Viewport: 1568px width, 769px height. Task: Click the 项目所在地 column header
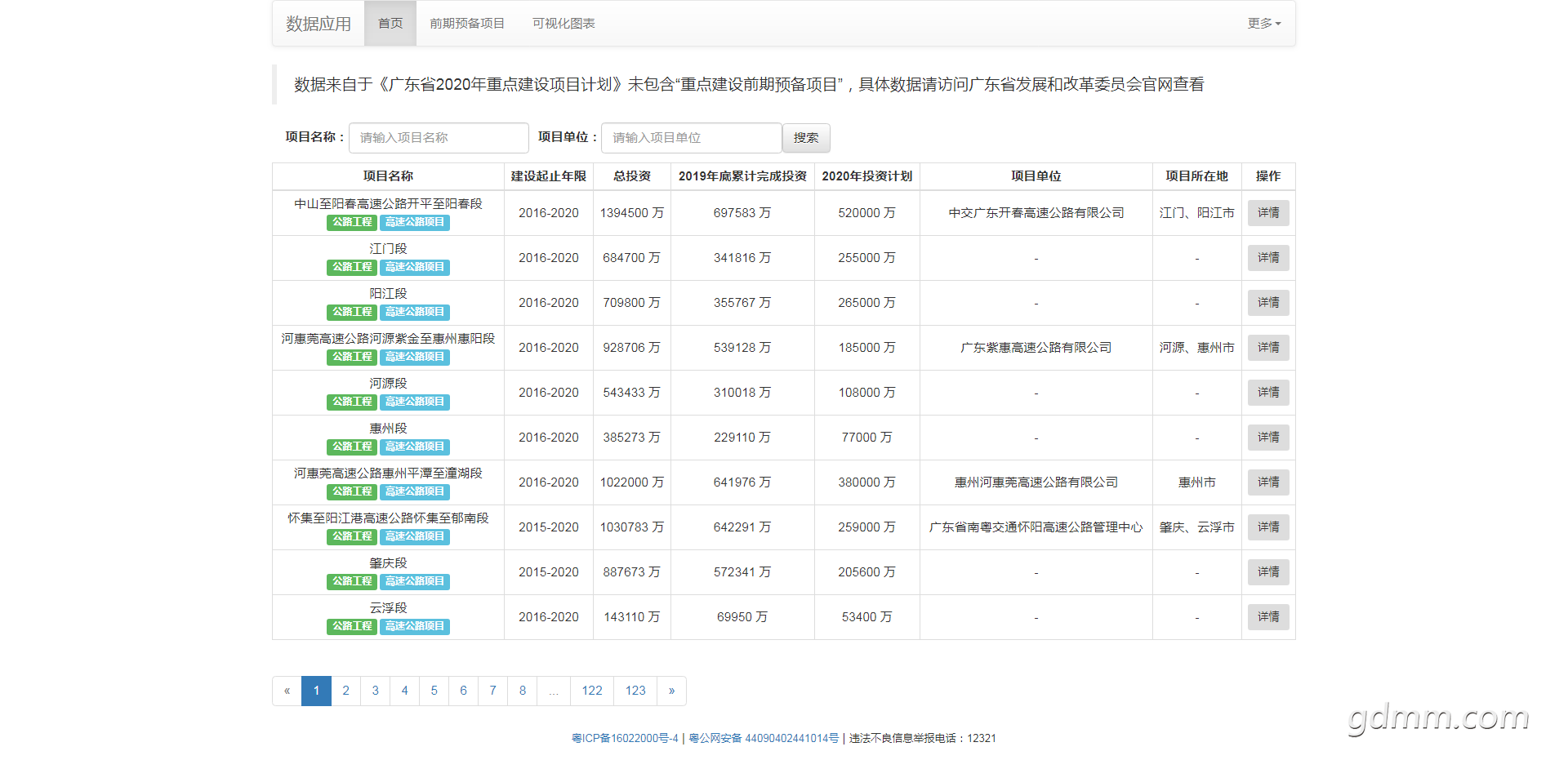pos(1196,176)
